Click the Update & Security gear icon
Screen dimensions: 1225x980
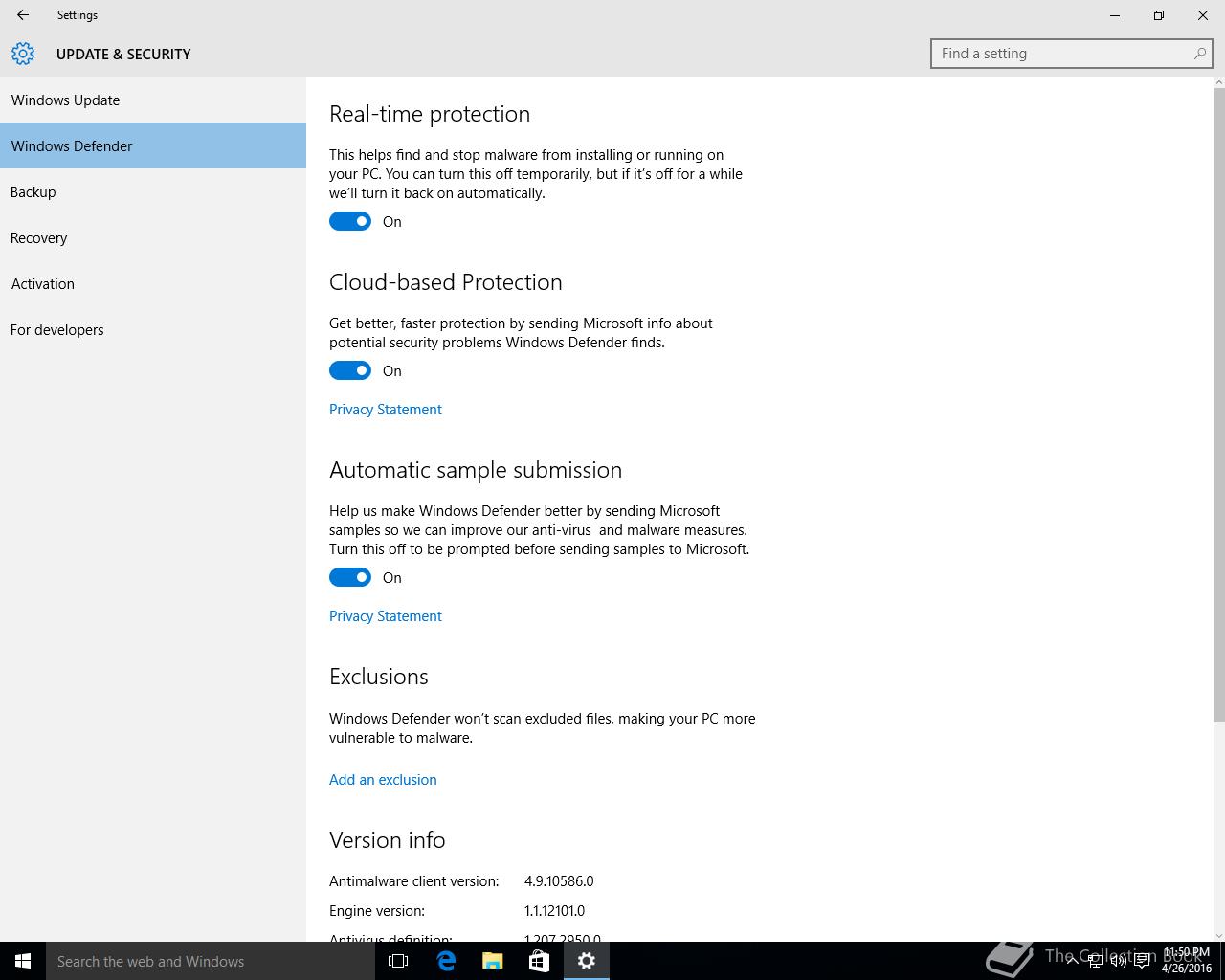(x=23, y=54)
